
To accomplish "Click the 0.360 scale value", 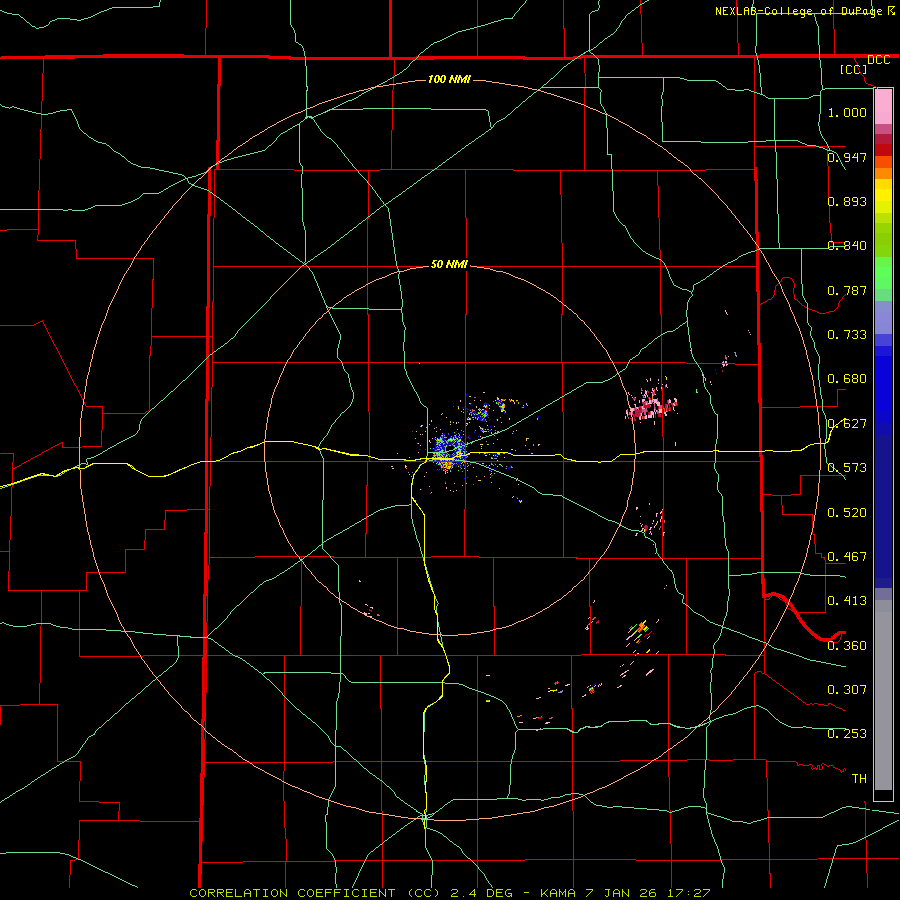I will [x=847, y=645].
